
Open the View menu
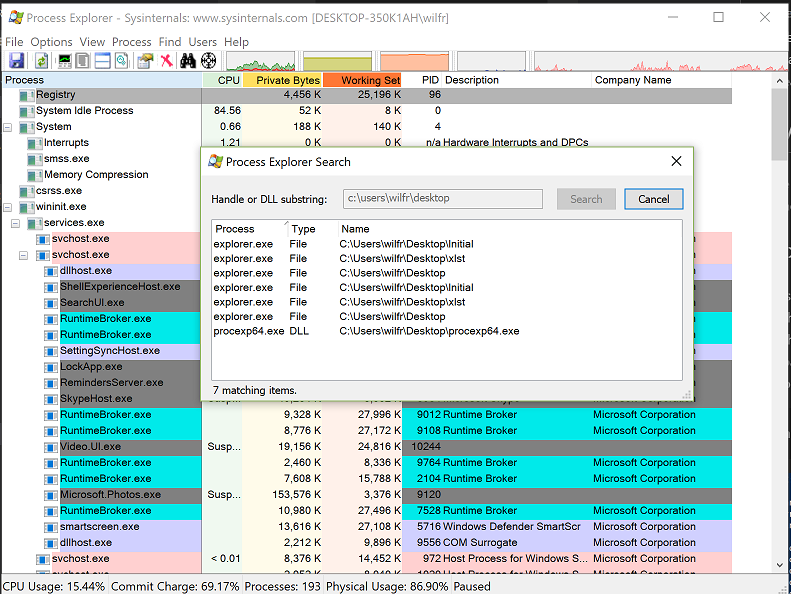click(92, 42)
